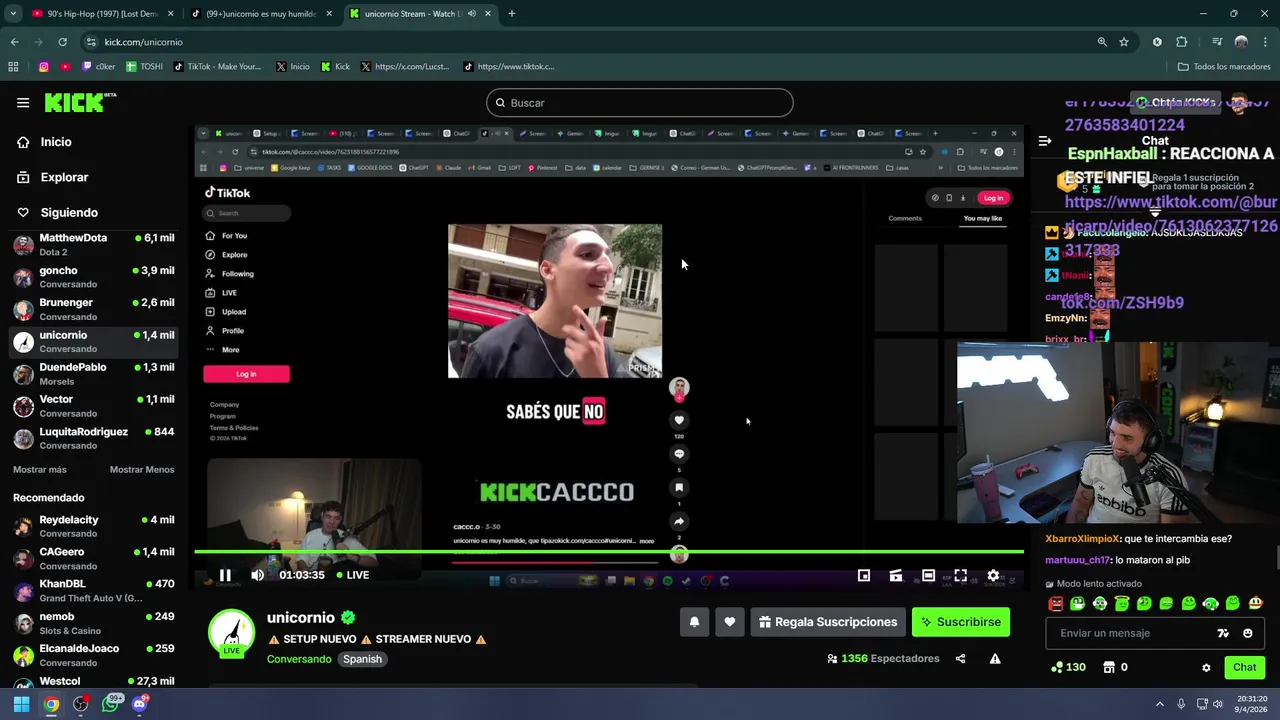Open nemob recommended channel

(95, 623)
